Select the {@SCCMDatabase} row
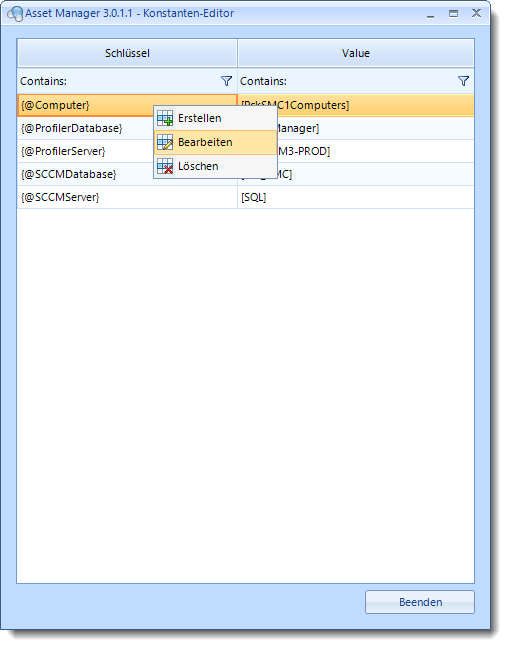Viewport: 507px width, 646px height. click(245, 174)
